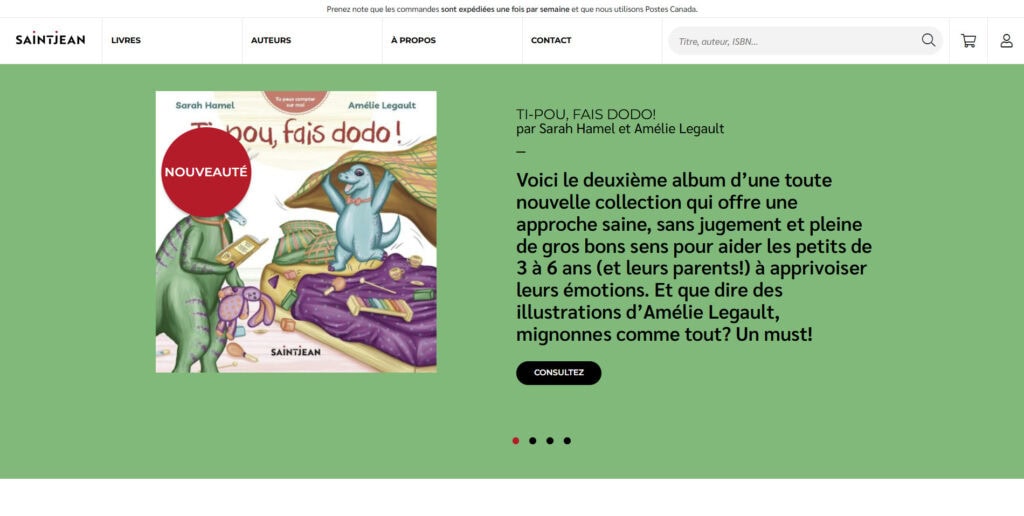Open the user account icon
Screen dimensions: 1024x516
click(1006, 40)
